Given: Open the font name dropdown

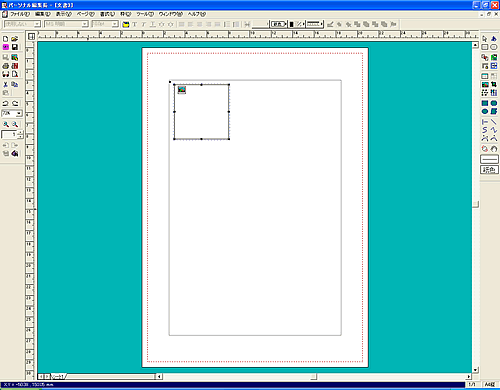Looking at the screenshot, I should pos(85,24).
